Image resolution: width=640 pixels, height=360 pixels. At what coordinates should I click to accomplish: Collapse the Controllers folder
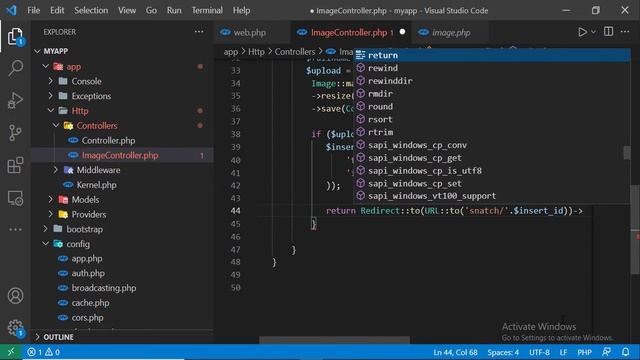56,125
